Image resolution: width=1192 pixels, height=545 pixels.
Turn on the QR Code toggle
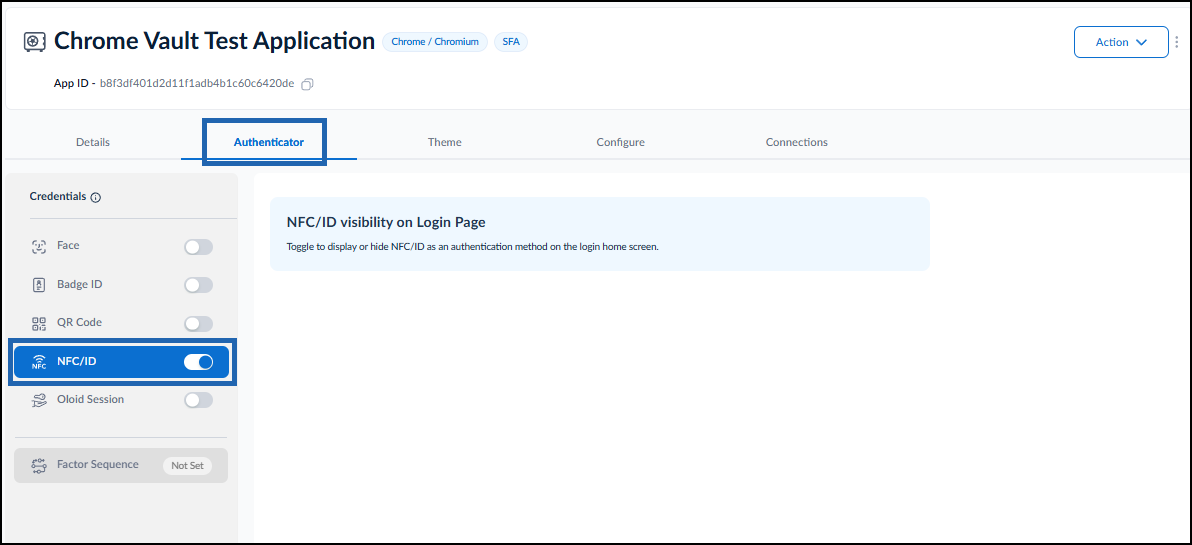(x=198, y=324)
